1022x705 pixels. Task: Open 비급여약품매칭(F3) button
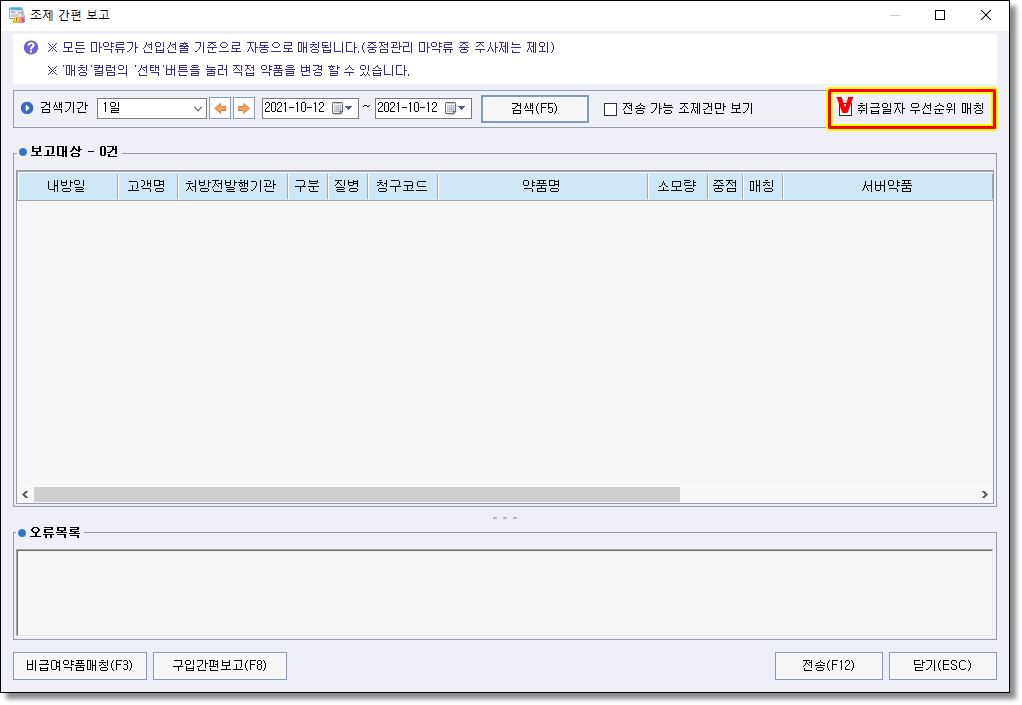80,665
